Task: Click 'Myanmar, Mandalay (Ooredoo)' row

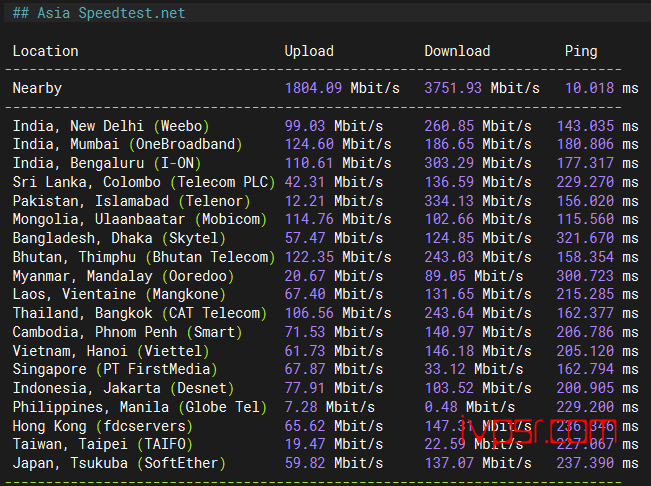Action: [x=123, y=276]
